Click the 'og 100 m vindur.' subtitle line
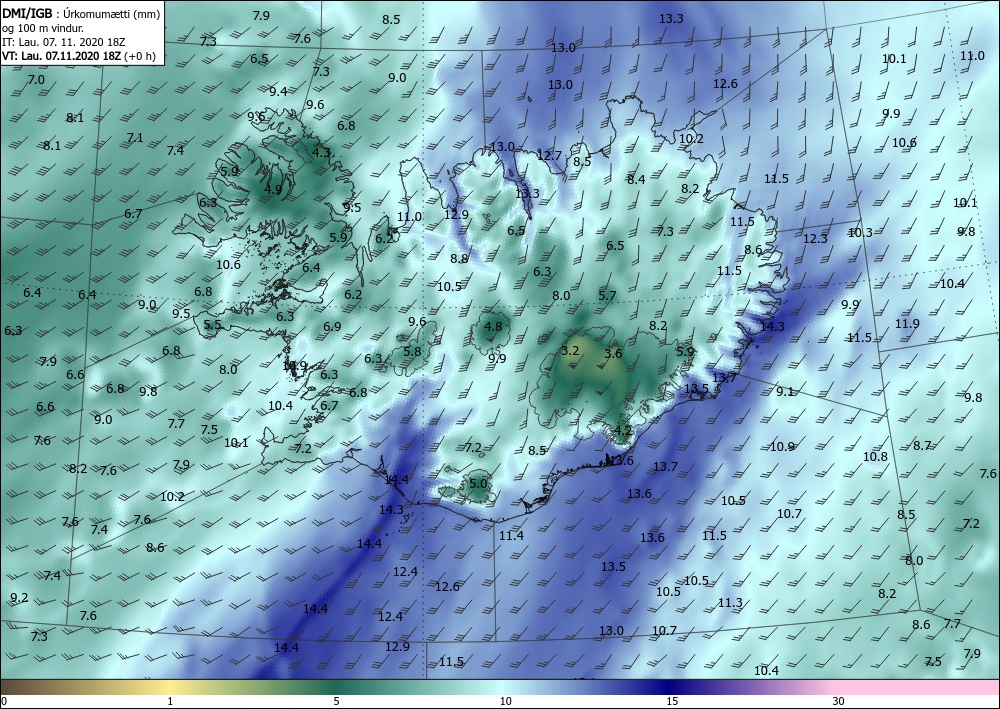Viewport: 1000px width, 709px height. 43,28
